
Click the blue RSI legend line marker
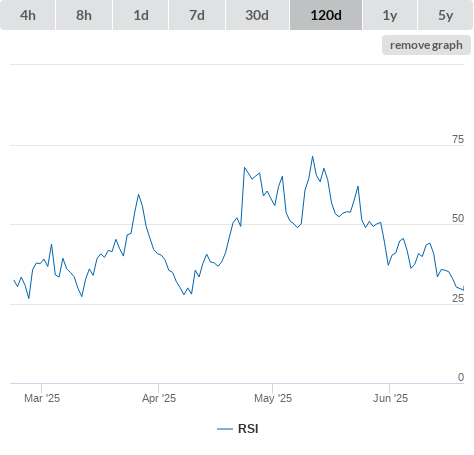point(225,429)
